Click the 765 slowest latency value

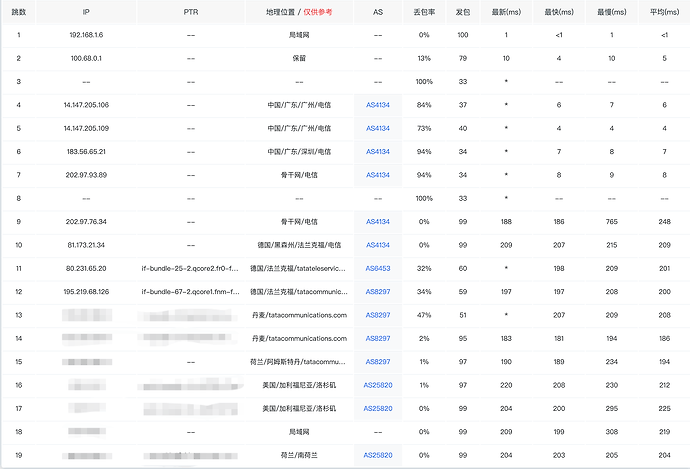(612, 222)
